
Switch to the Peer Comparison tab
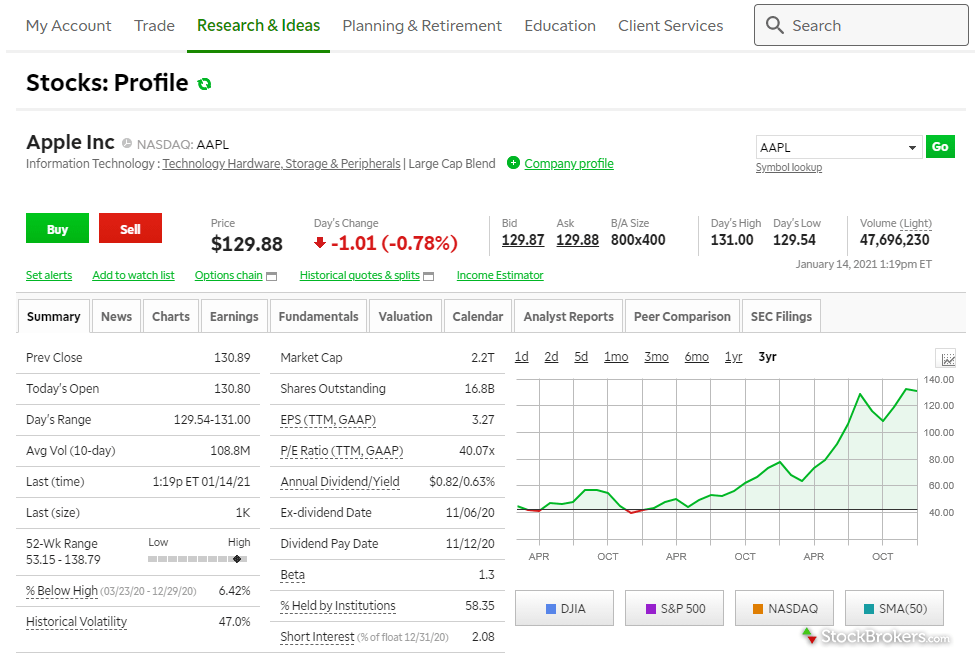pyautogui.click(x=682, y=316)
